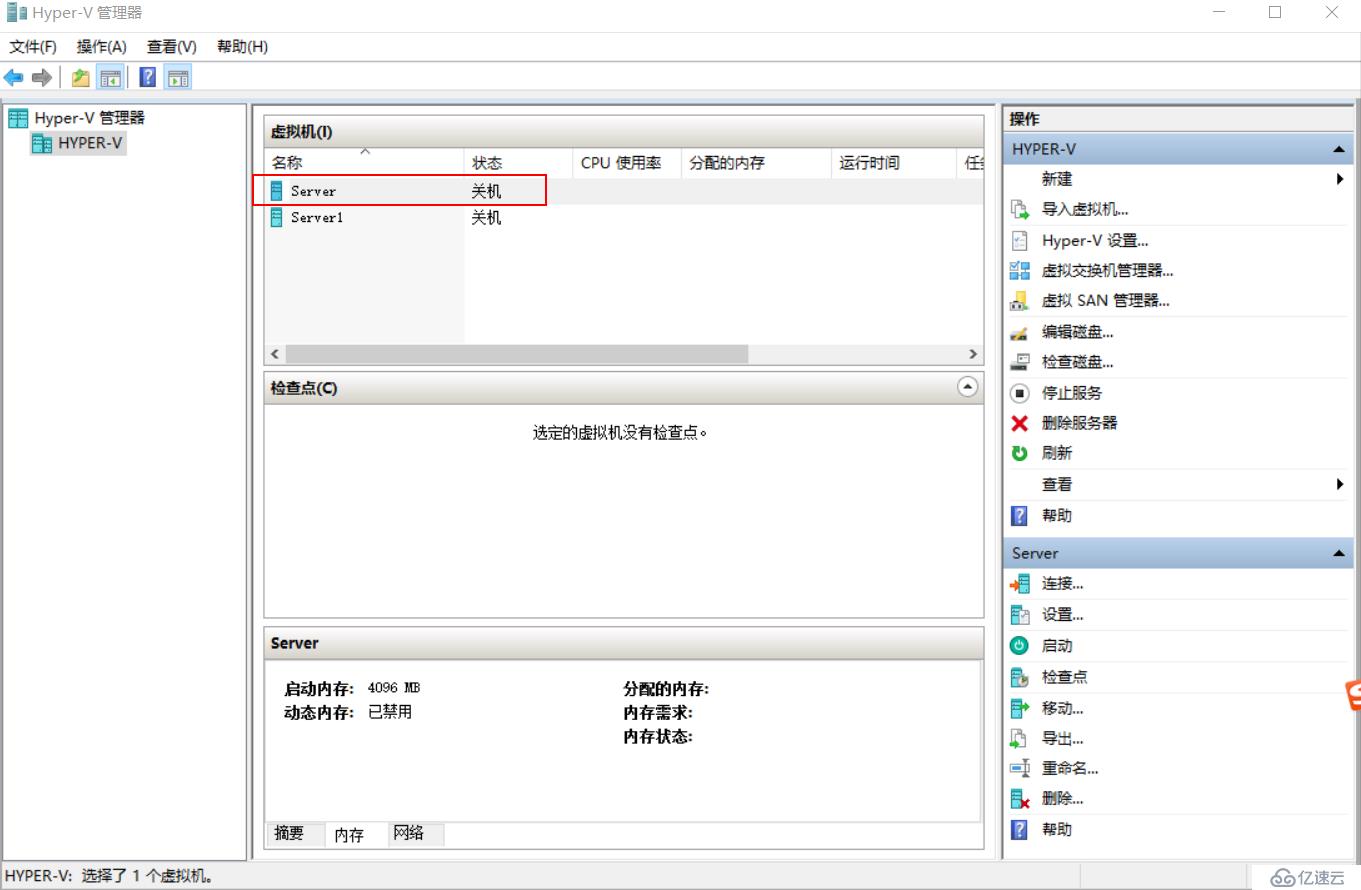This screenshot has height=890, width=1361.
Task: Click the Hyper-V 设置 icon
Action: 1020,241
